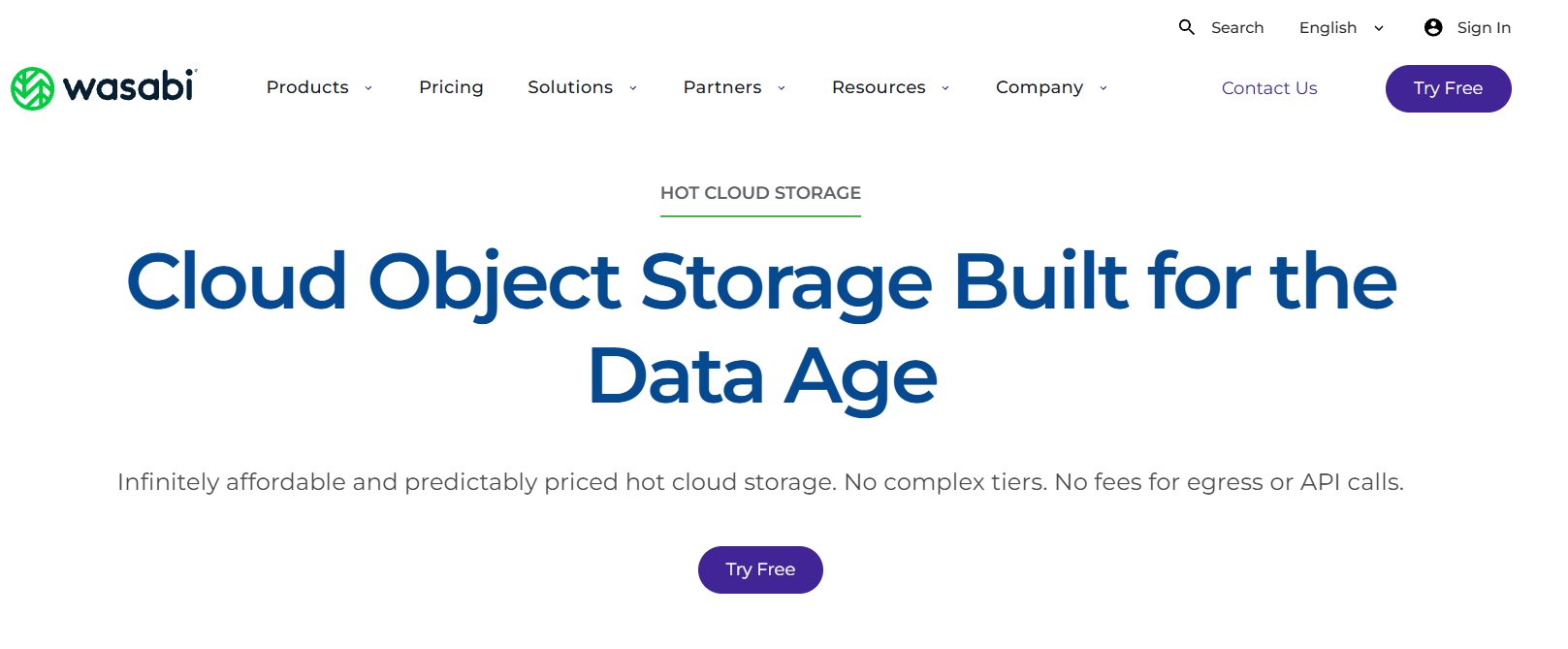
Task: Click the green Wasabi logo emblem
Action: [x=32, y=88]
